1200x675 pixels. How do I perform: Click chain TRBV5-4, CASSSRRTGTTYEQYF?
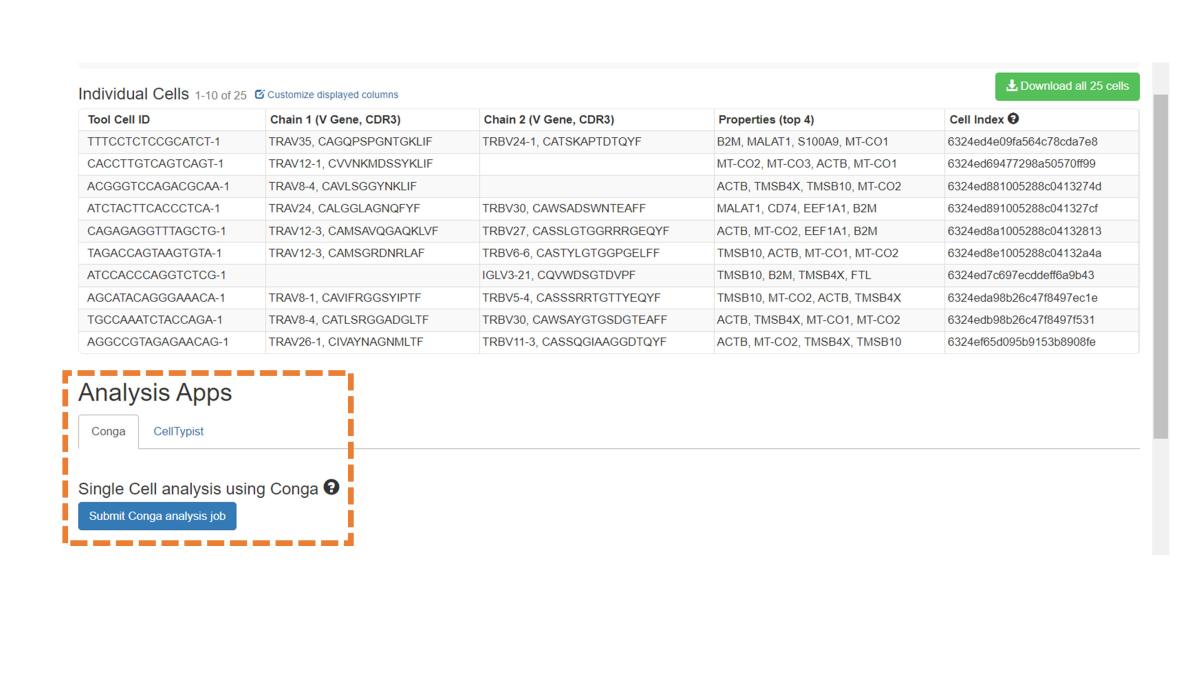click(571, 298)
